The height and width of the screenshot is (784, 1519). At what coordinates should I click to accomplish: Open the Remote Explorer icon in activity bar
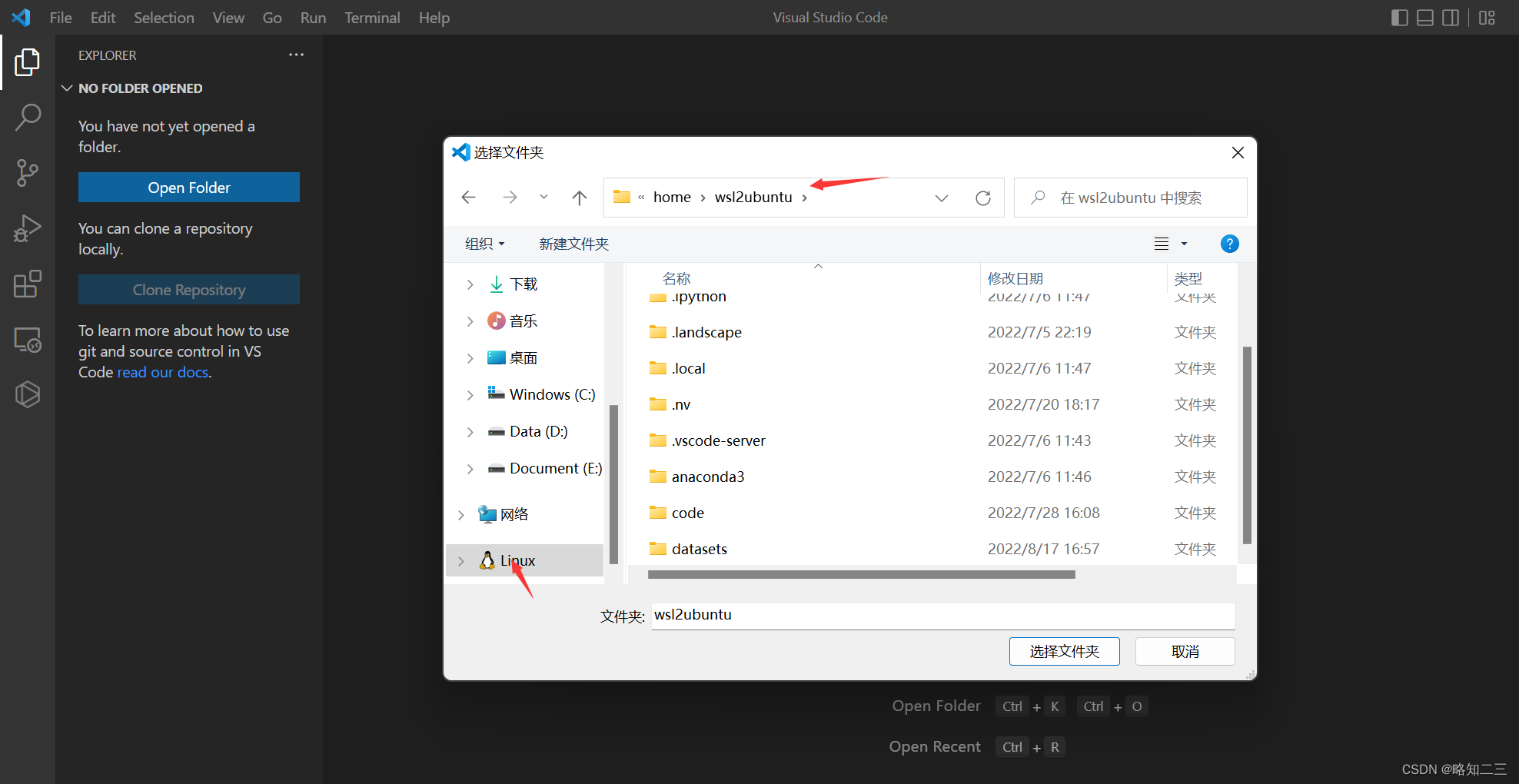coord(28,339)
